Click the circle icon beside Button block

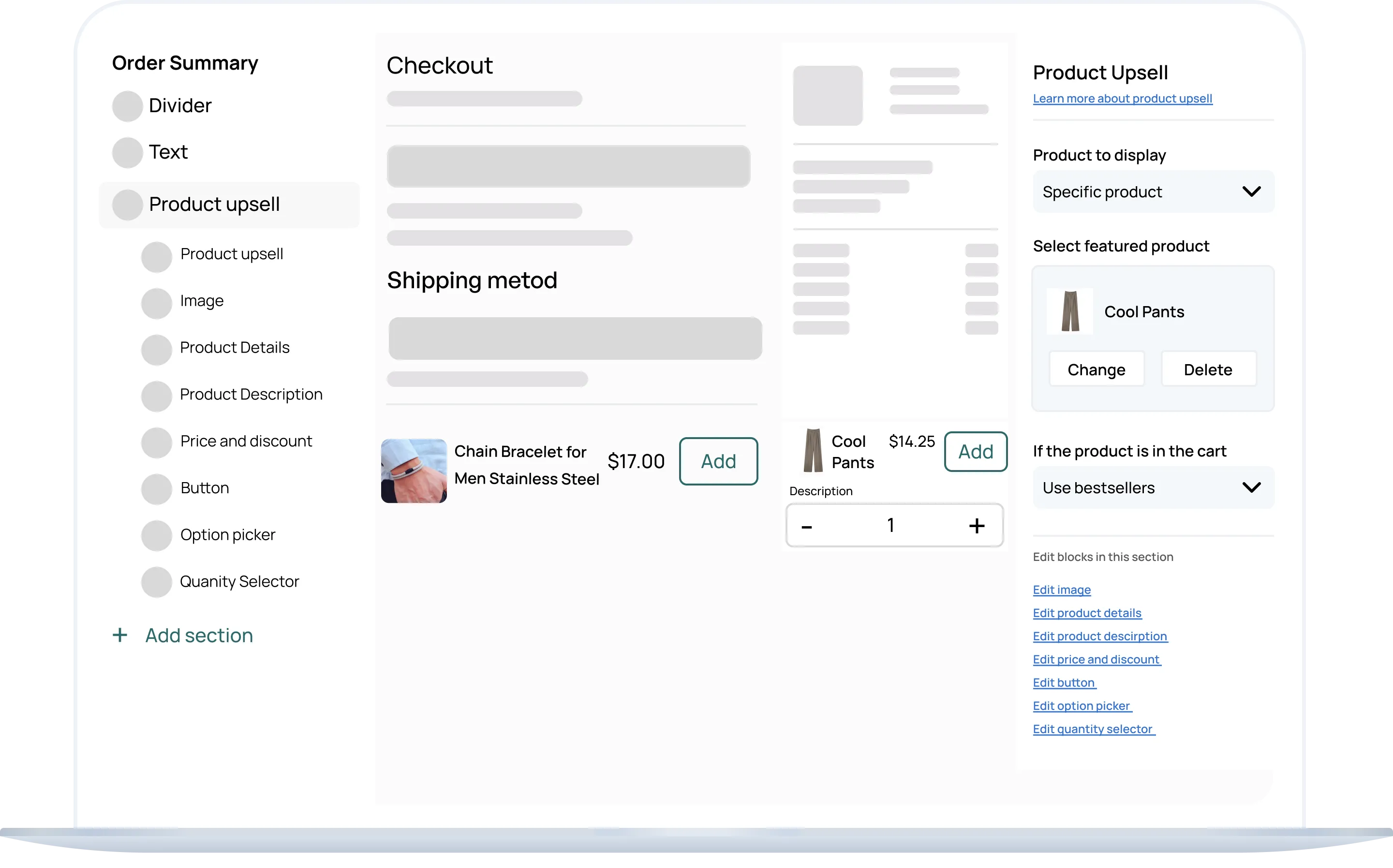pos(156,488)
